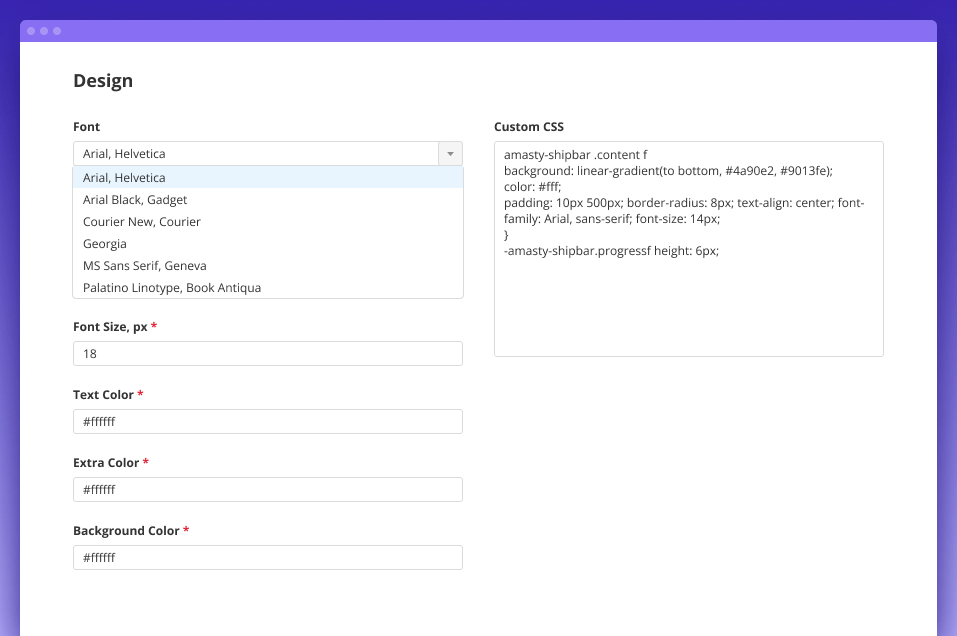The height and width of the screenshot is (636, 957).
Task: Click the middle dot in window title bar
Action: tap(44, 31)
